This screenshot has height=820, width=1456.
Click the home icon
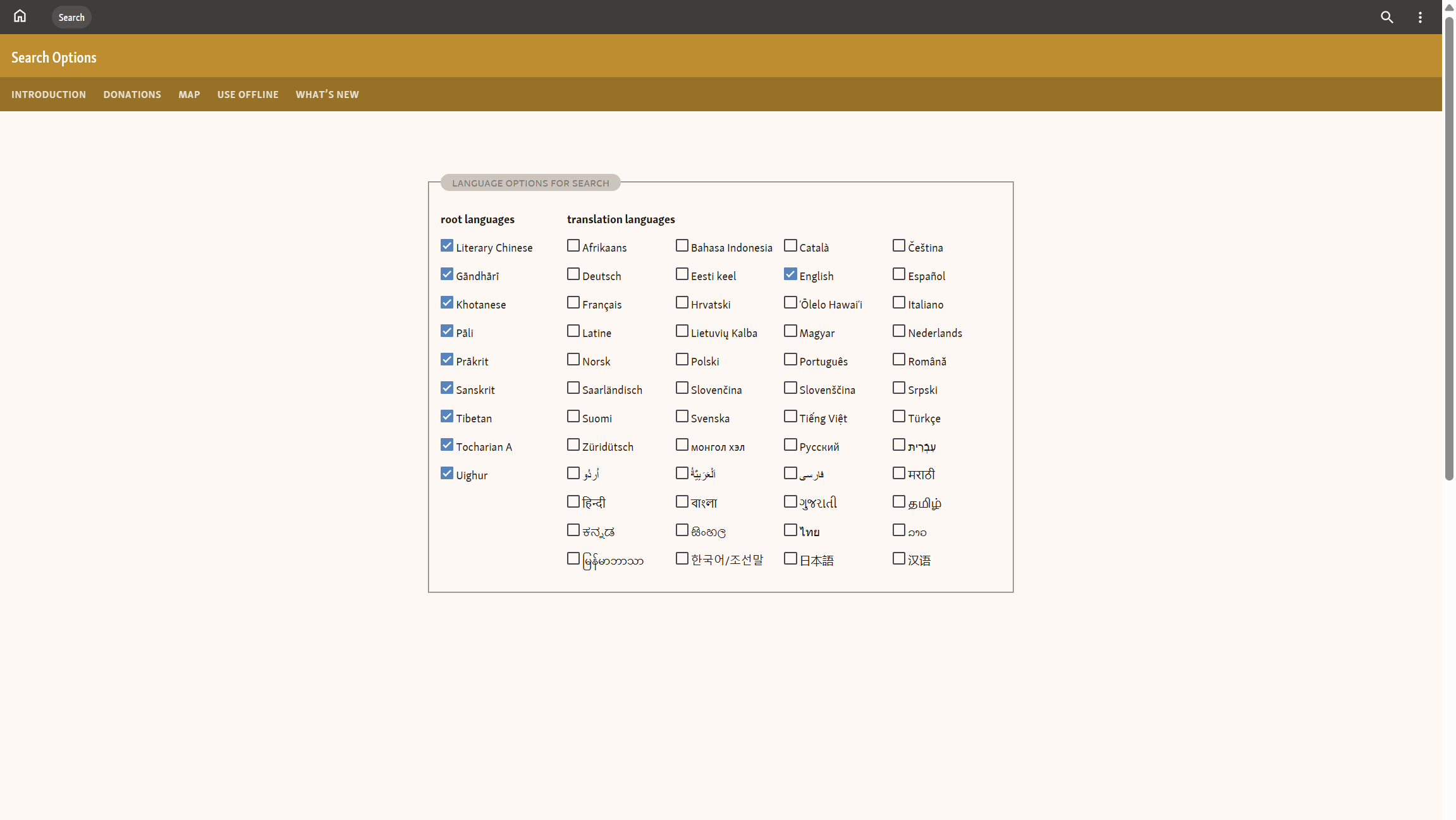pyautogui.click(x=20, y=16)
